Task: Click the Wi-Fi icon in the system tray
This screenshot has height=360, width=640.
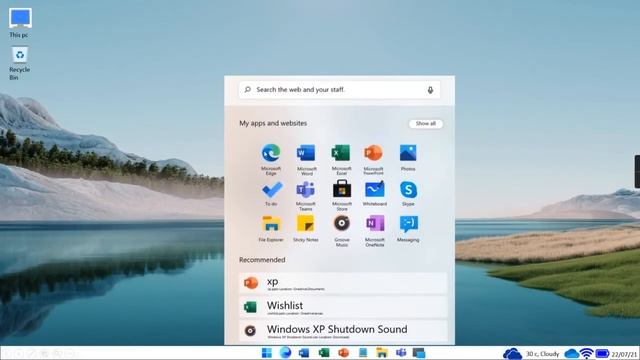Action: [587, 354]
